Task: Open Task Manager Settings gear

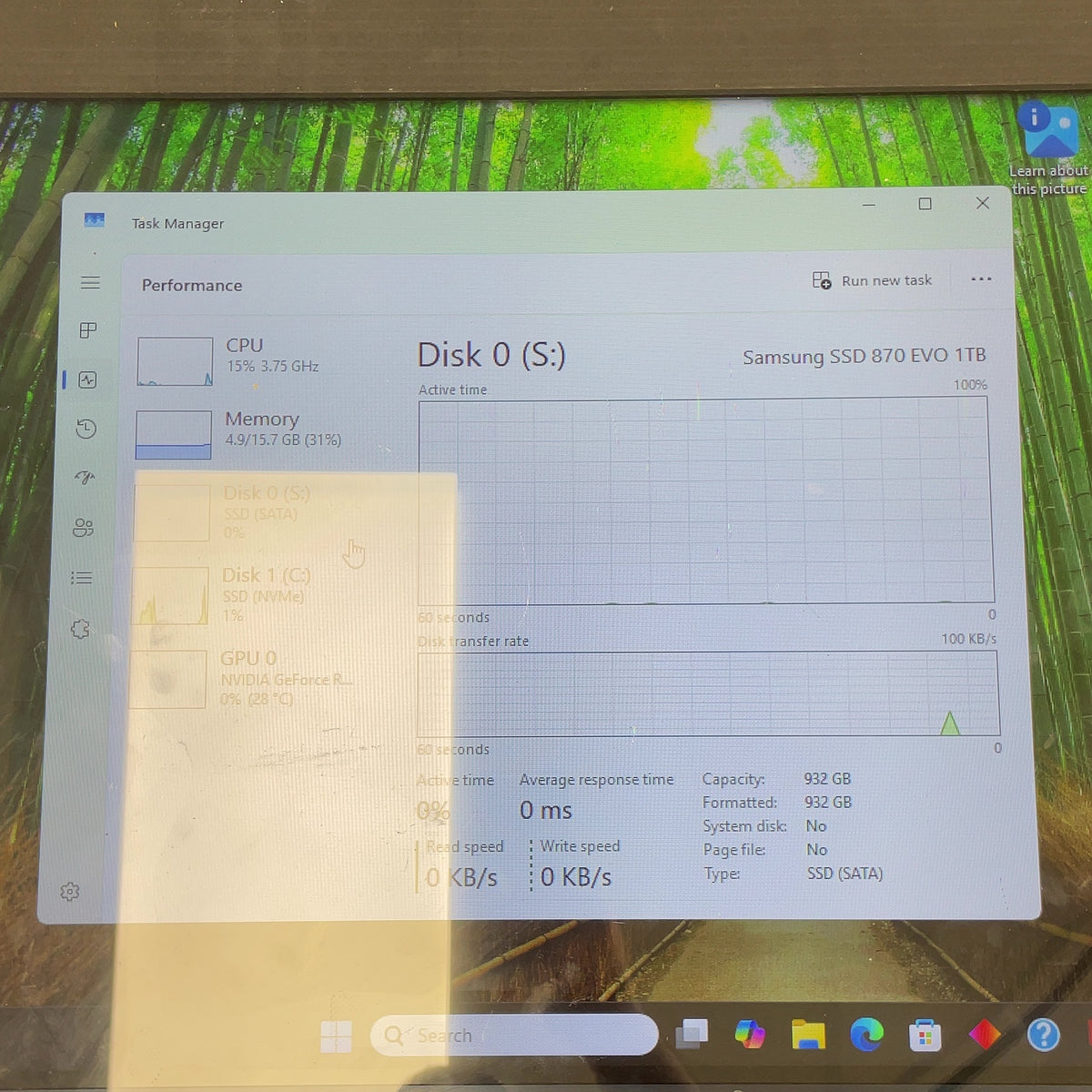Action: [69, 892]
